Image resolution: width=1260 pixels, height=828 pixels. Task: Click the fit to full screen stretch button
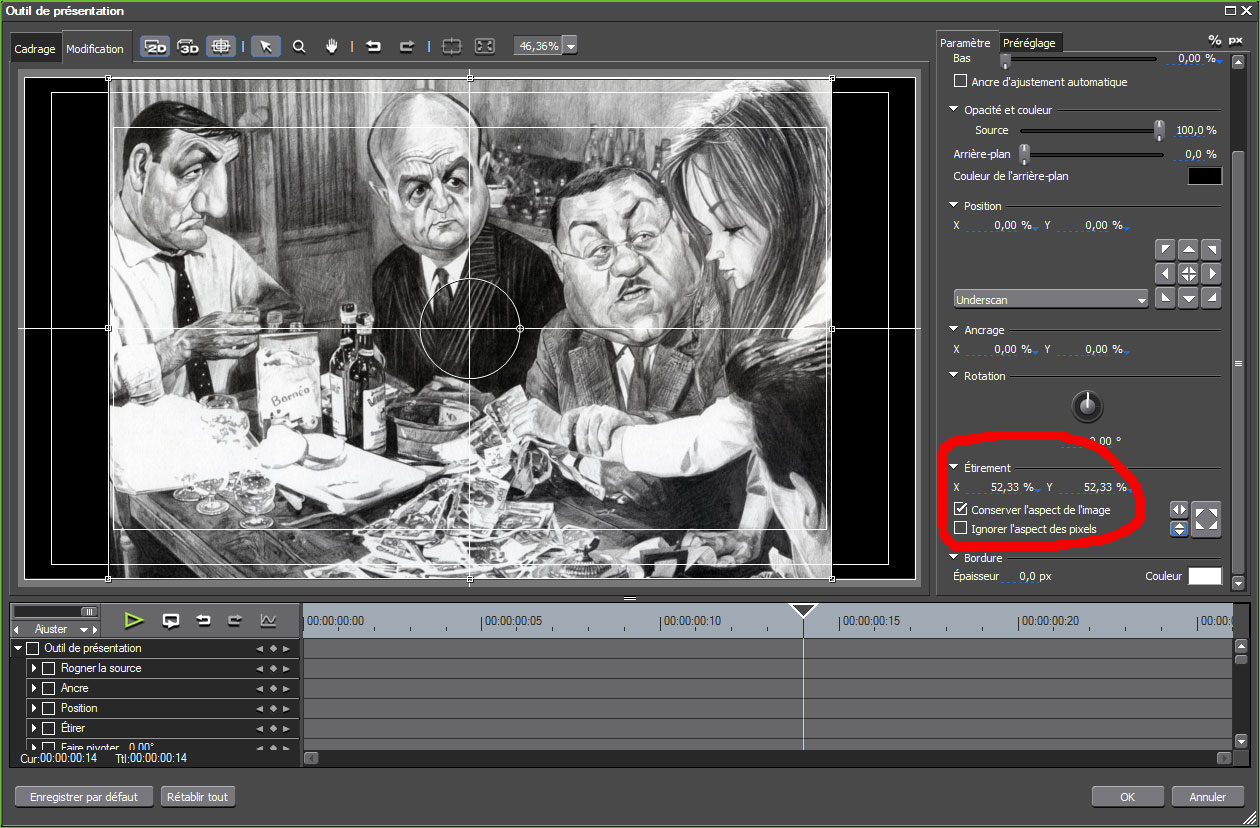(1207, 519)
